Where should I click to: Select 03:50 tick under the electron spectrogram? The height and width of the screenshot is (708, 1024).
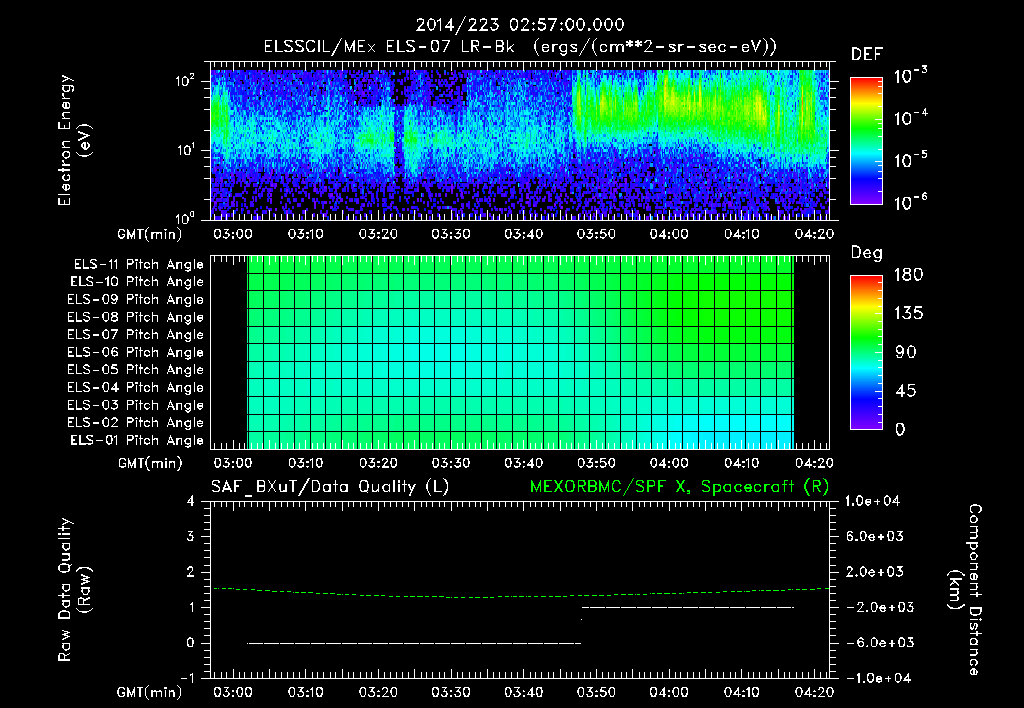tap(596, 234)
